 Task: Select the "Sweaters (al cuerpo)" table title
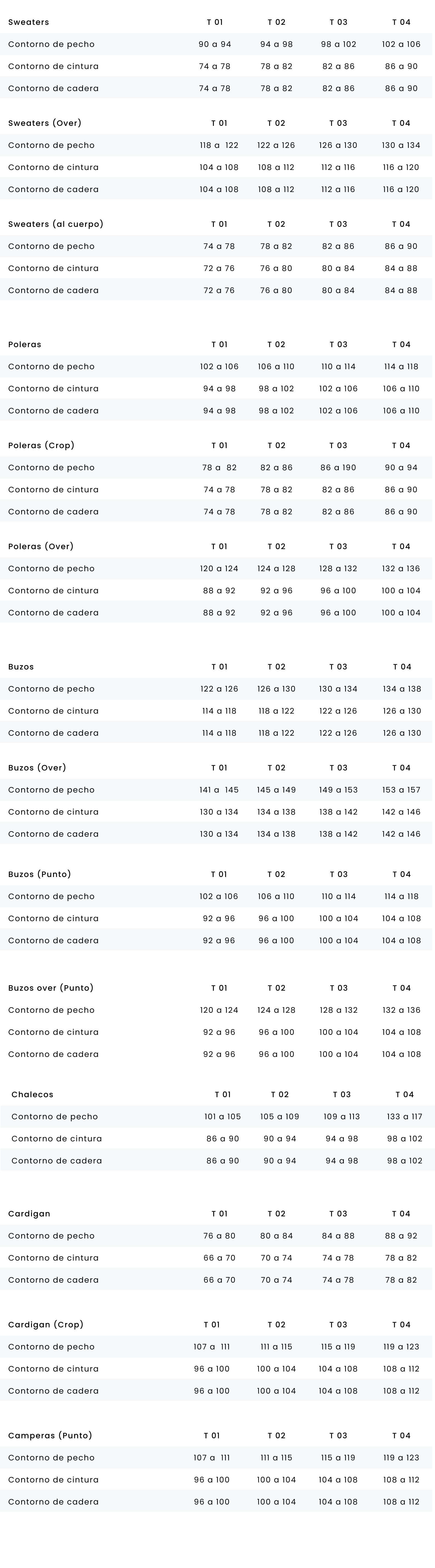pyautogui.click(x=55, y=224)
